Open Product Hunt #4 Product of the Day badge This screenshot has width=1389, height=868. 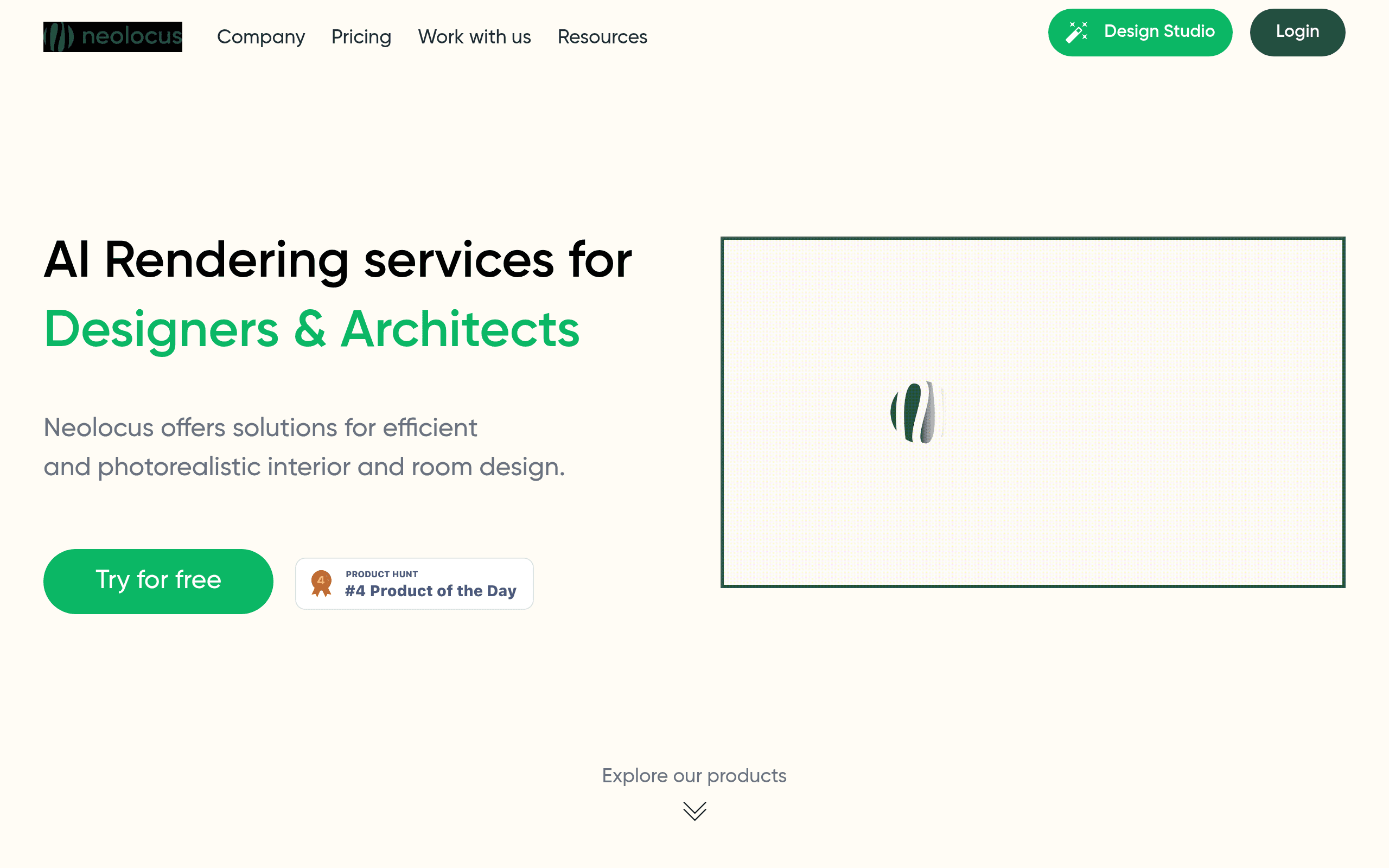[415, 583]
